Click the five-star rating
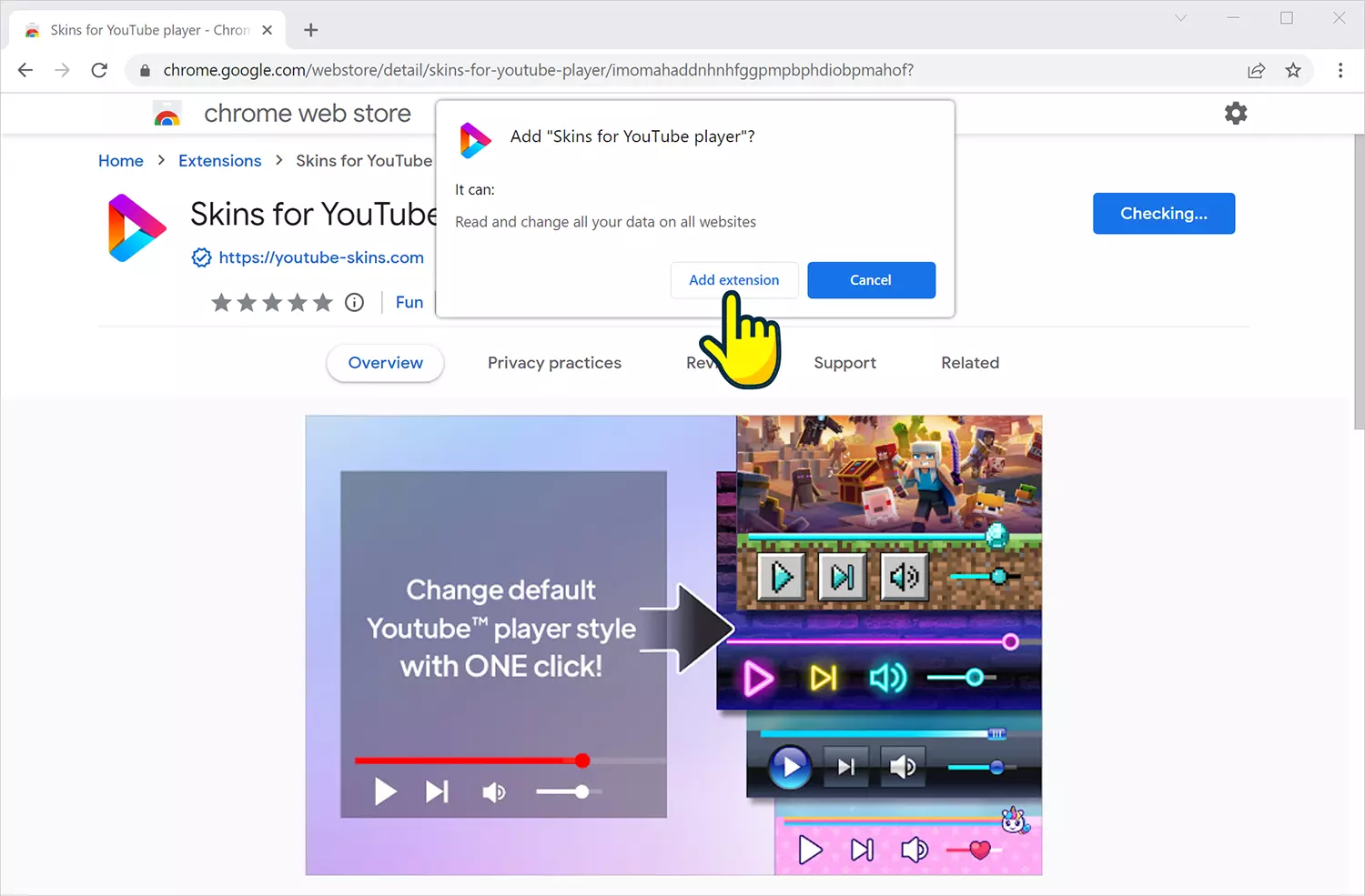This screenshot has width=1365, height=896. 272,302
